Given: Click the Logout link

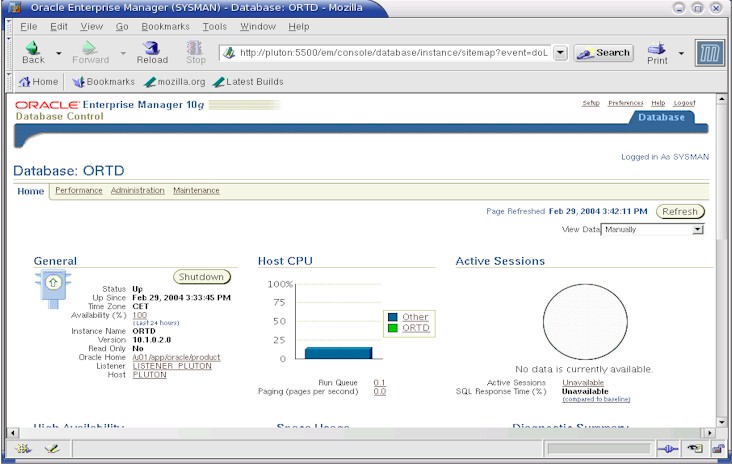Looking at the screenshot, I should (684, 103).
